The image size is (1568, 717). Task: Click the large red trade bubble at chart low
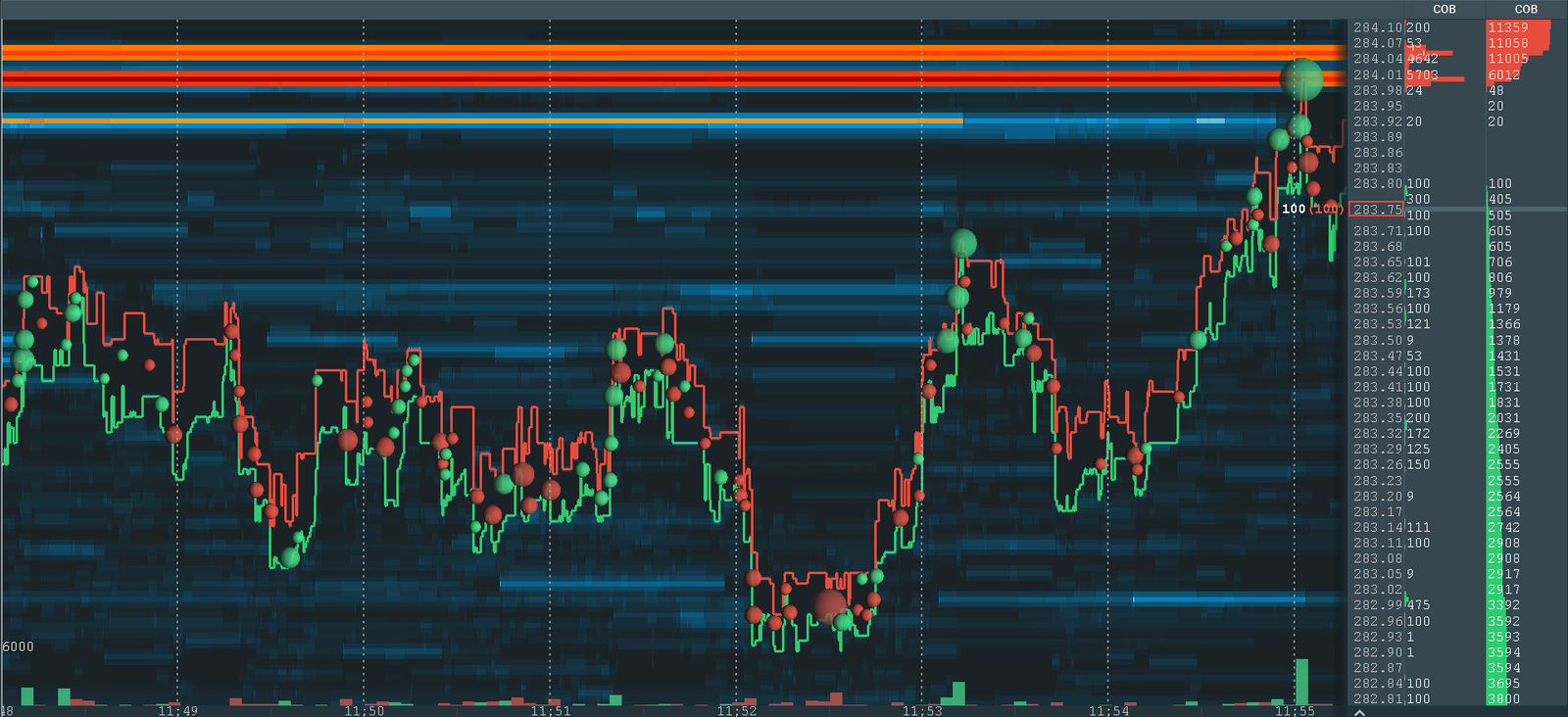tap(831, 606)
